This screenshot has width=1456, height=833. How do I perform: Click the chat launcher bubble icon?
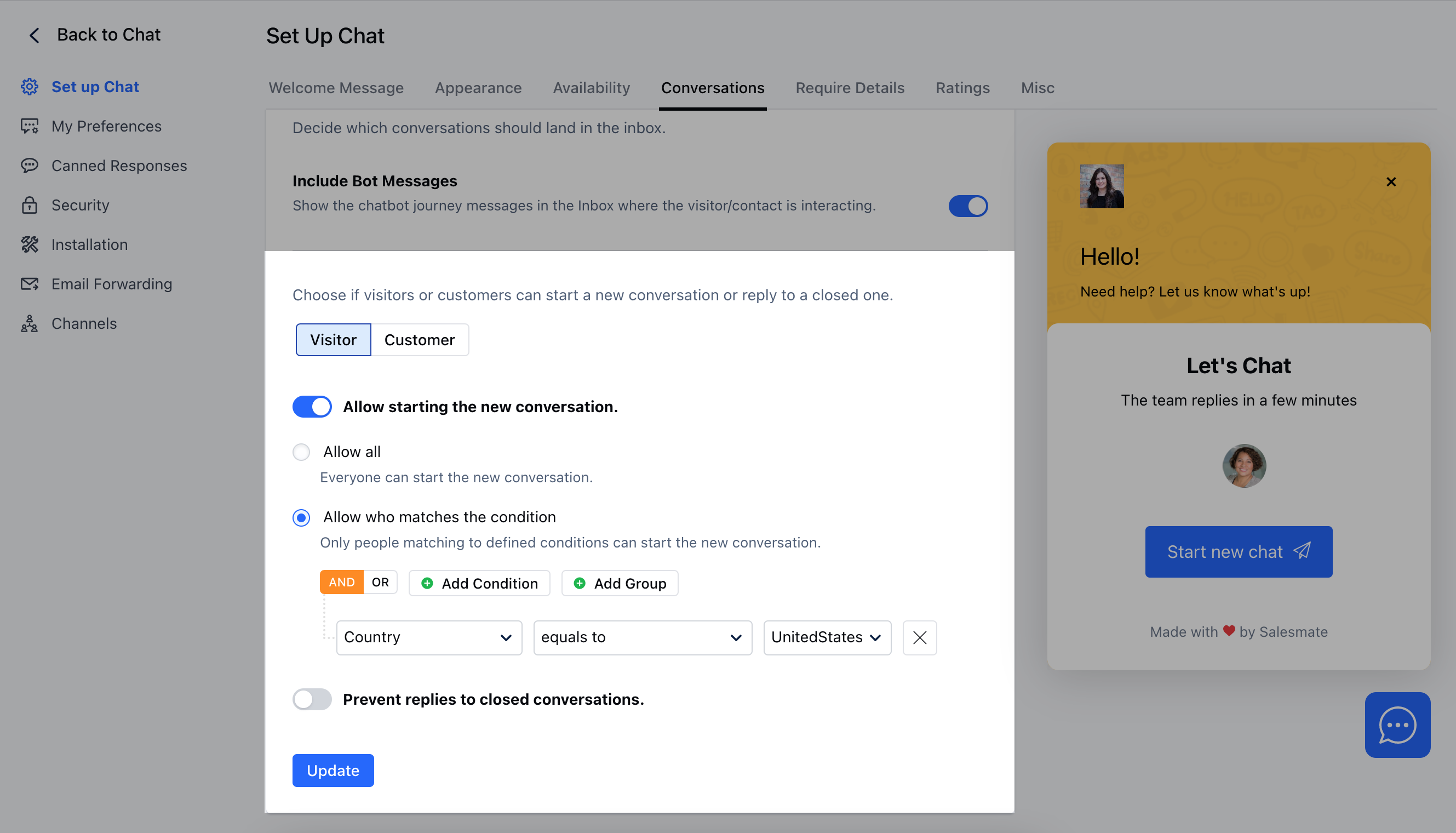click(x=1397, y=725)
